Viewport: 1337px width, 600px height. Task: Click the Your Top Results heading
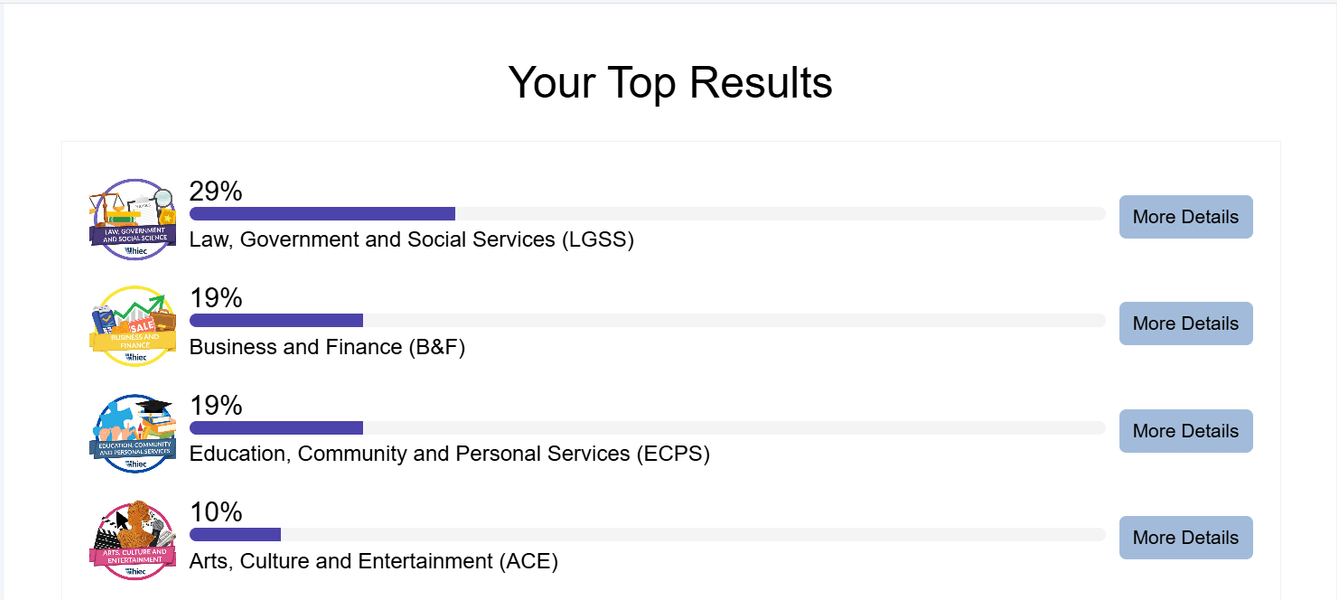click(670, 82)
